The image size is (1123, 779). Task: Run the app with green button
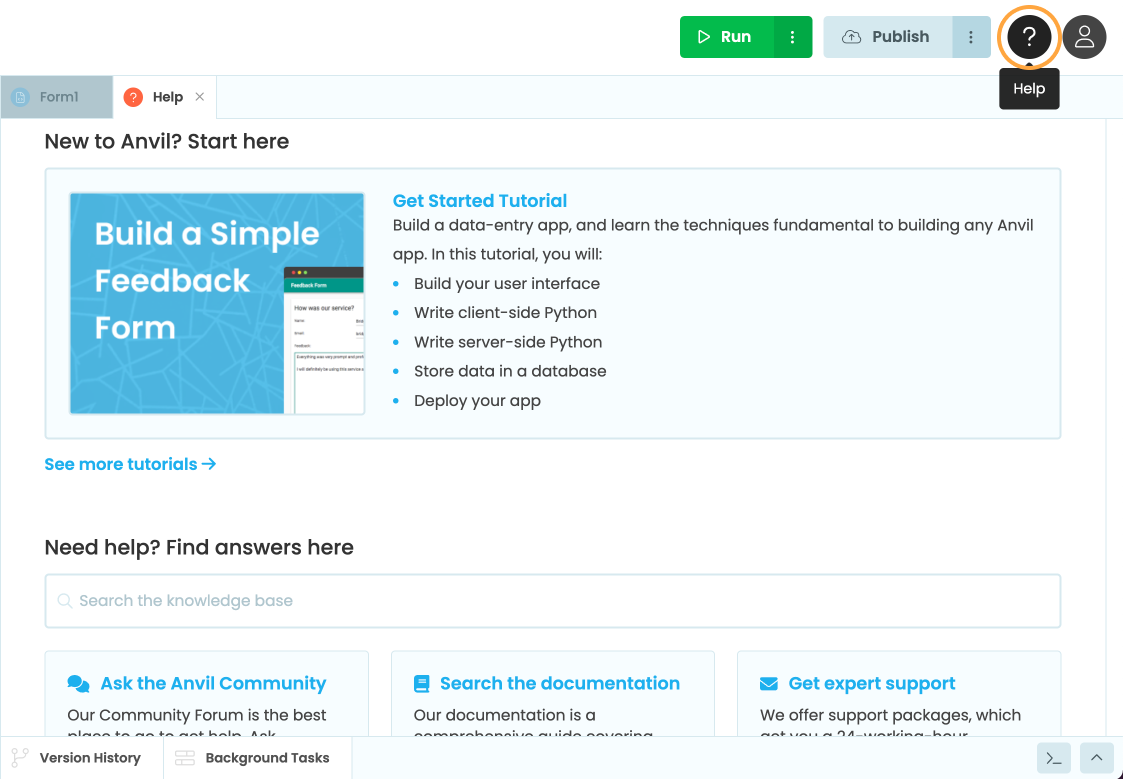(727, 37)
